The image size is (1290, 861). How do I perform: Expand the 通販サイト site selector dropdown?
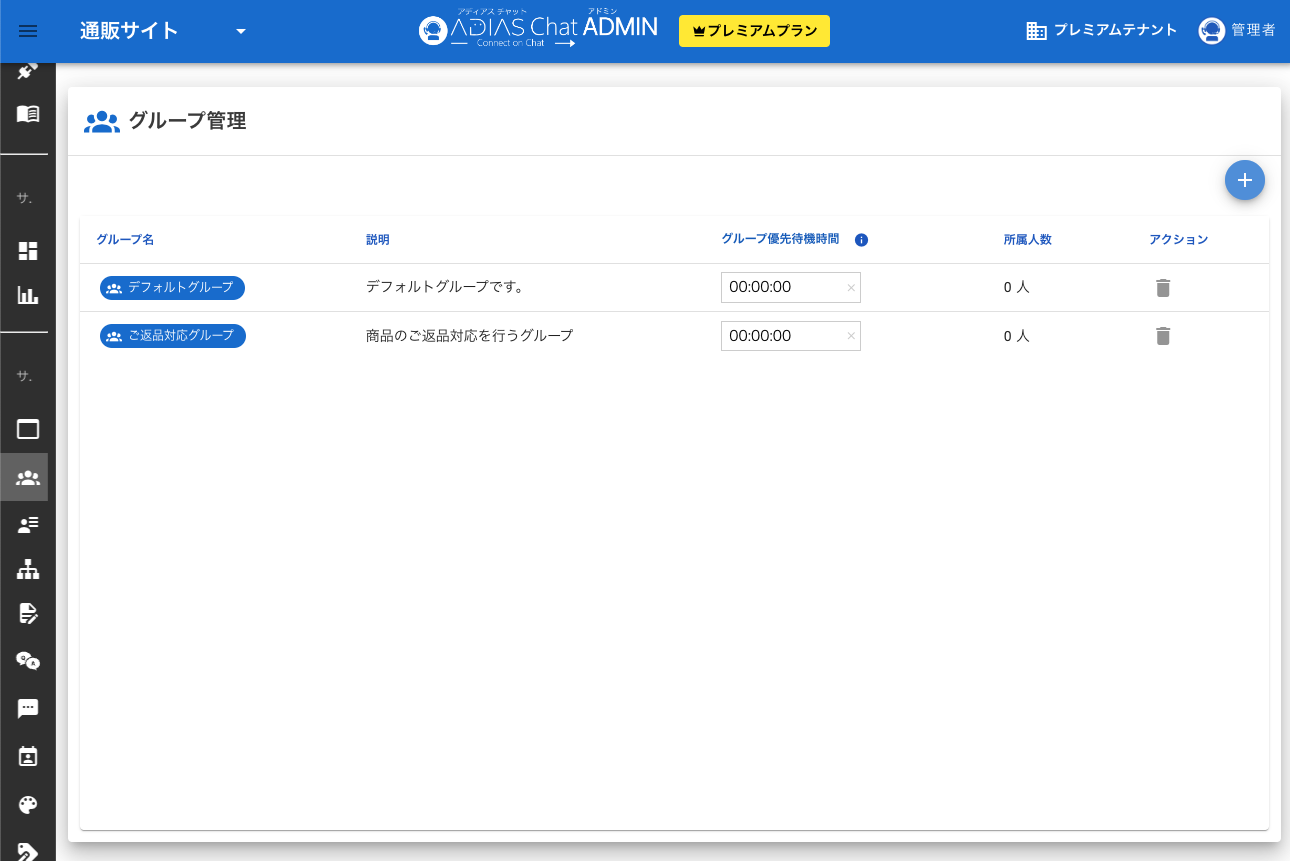[x=240, y=31]
